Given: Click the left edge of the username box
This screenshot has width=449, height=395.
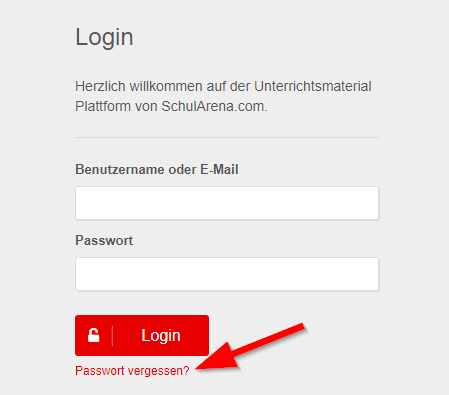Looking at the screenshot, I should click(77, 203).
